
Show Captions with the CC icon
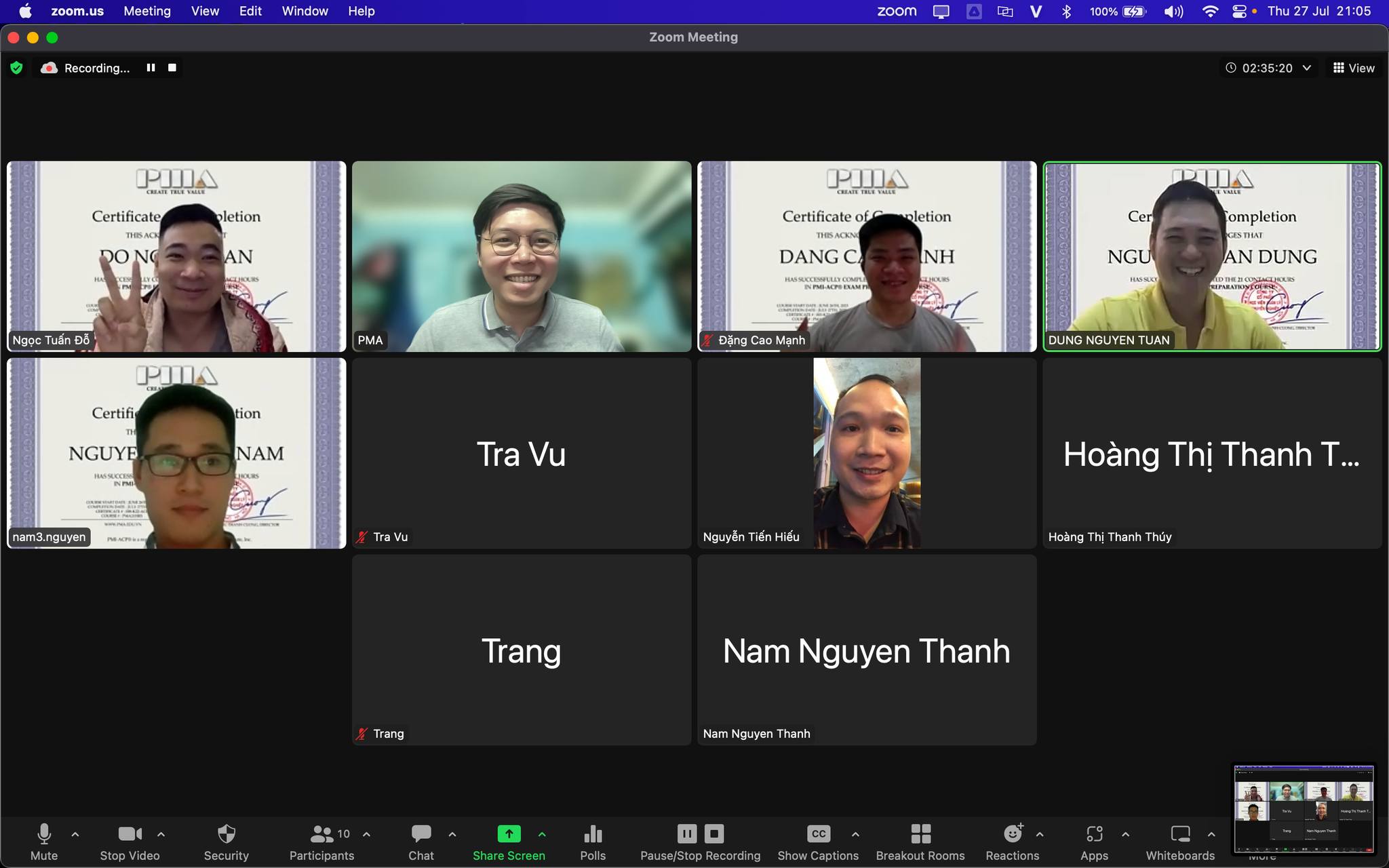coord(818,842)
